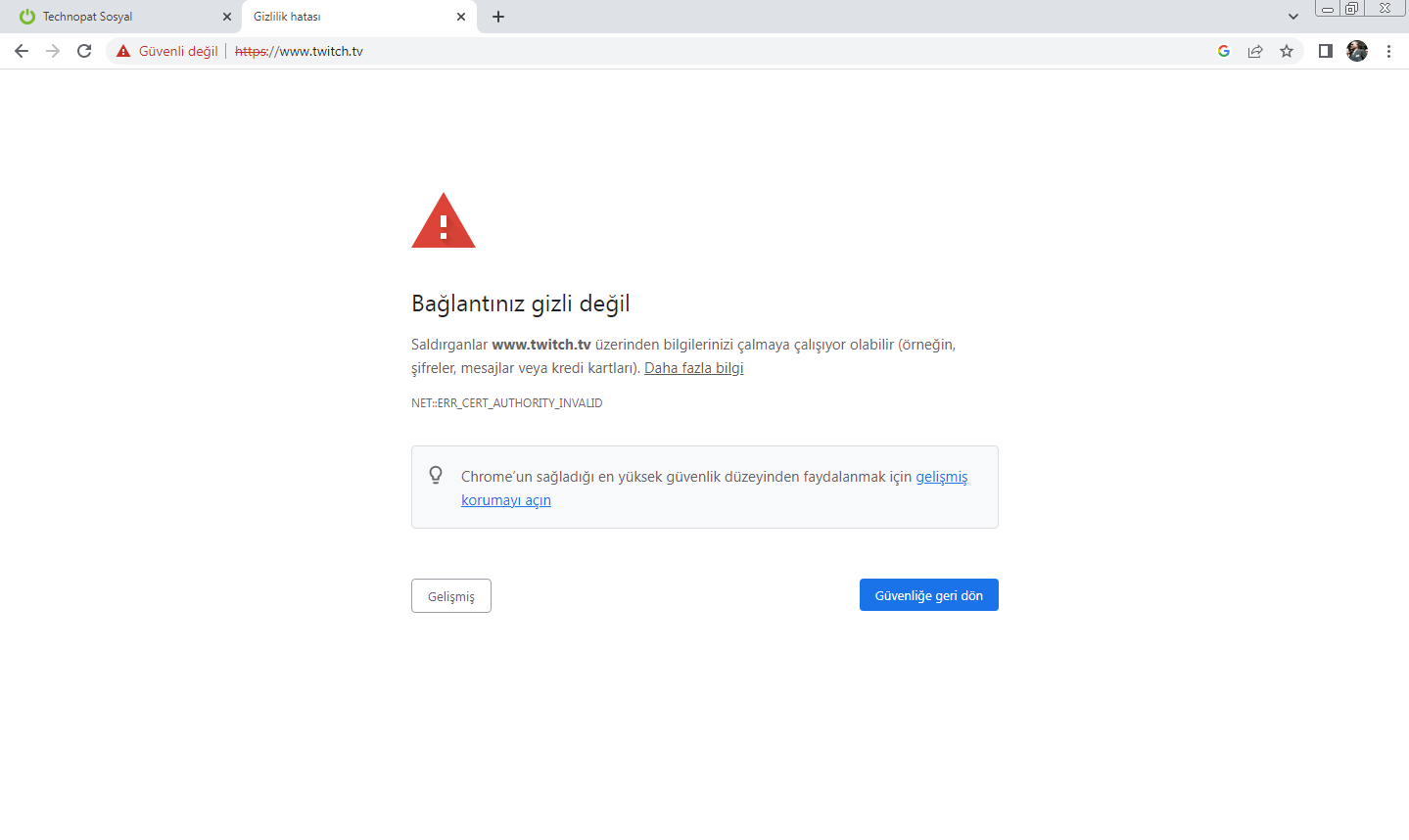This screenshot has width=1409, height=840.
Task: Click the forward navigation arrow
Action: pyautogui.click(x=53, y=51)
